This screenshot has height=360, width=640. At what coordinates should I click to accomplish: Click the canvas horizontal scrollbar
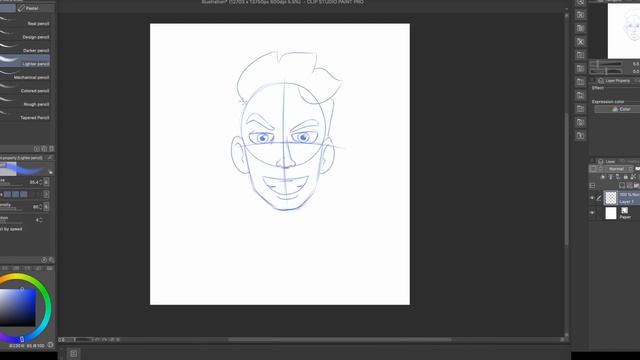point(340,339)
